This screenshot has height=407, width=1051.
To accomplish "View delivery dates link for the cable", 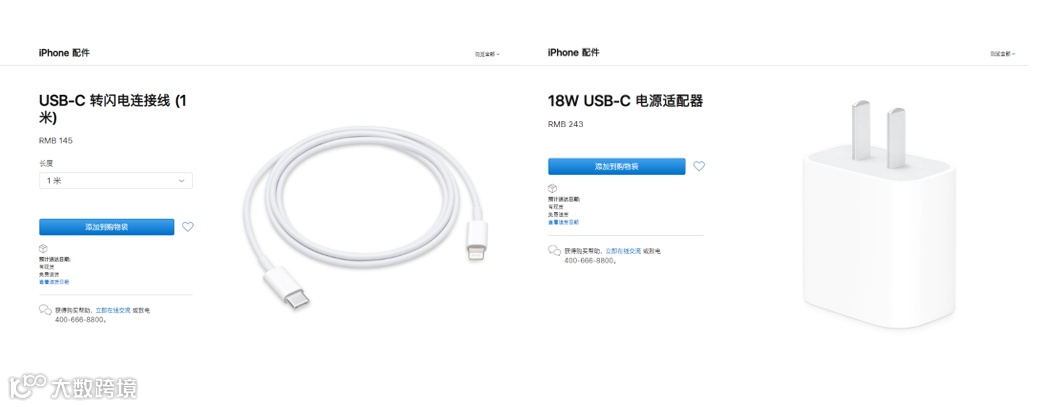I will click(54, 282).
